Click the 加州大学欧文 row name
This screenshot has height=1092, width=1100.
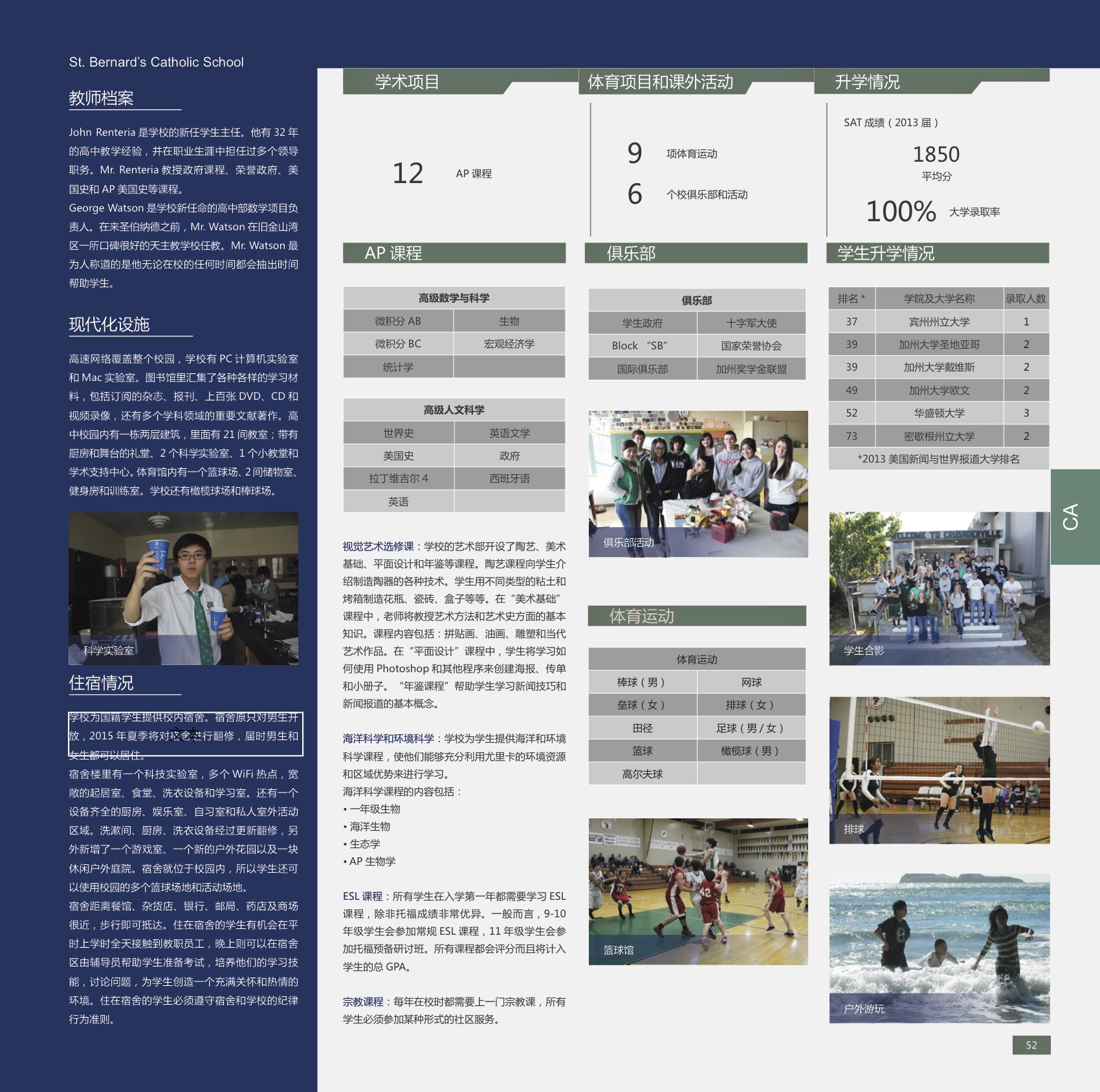click(x=939, y=390)
